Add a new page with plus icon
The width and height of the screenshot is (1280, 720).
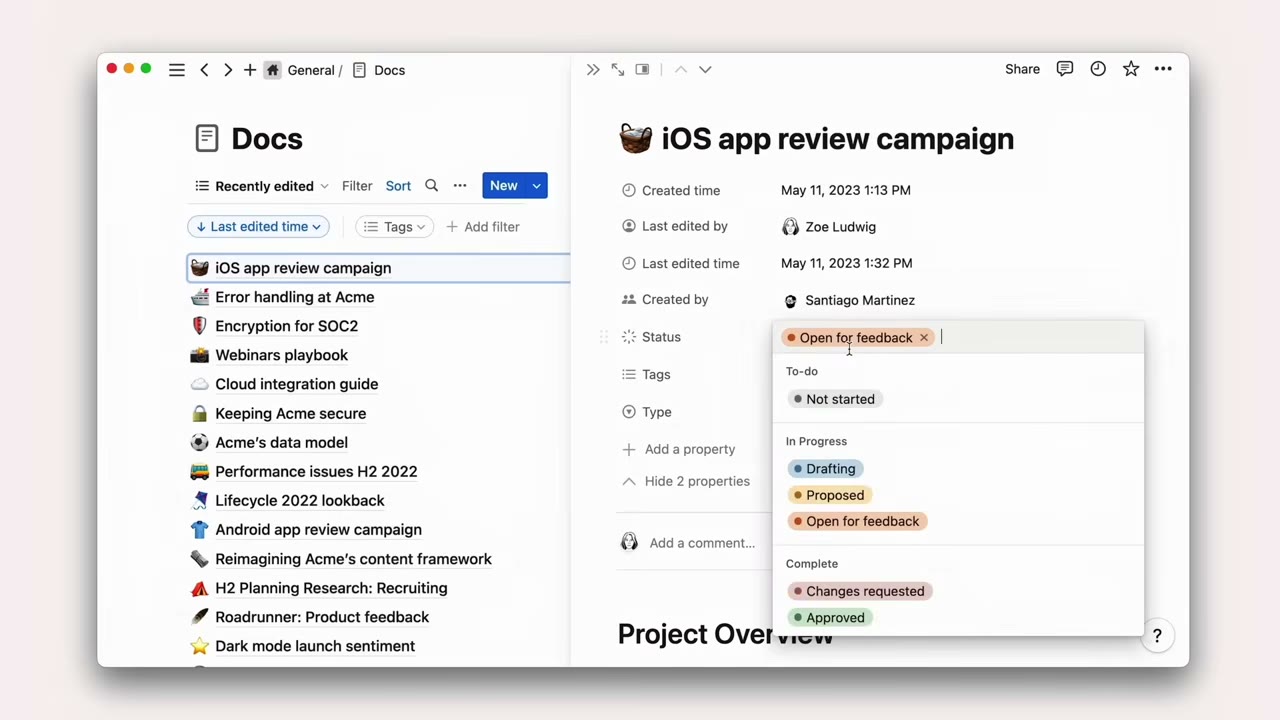click(250, 70)
